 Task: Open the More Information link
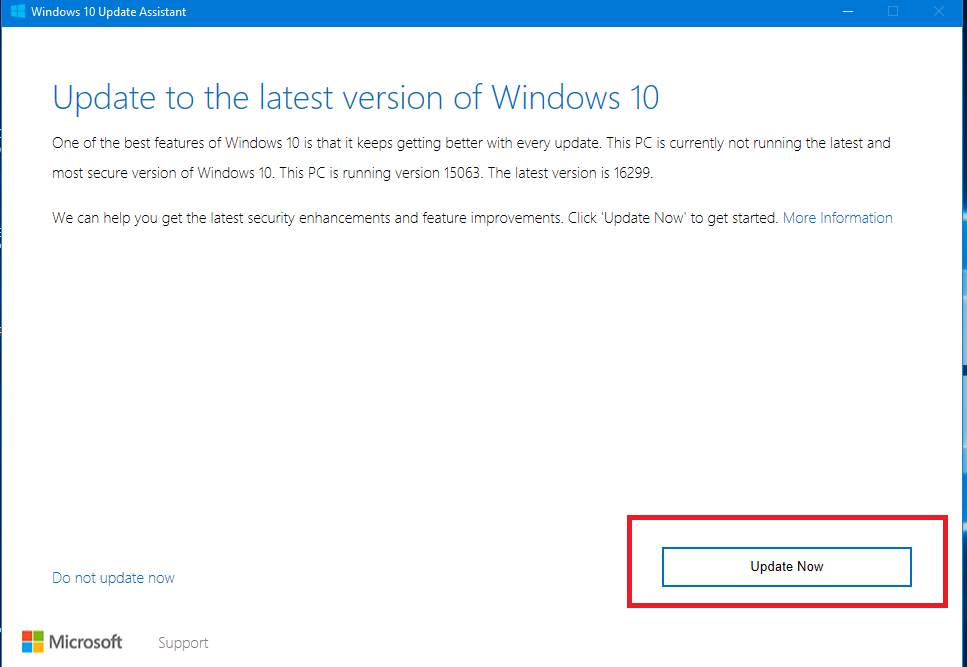(837, 218)
